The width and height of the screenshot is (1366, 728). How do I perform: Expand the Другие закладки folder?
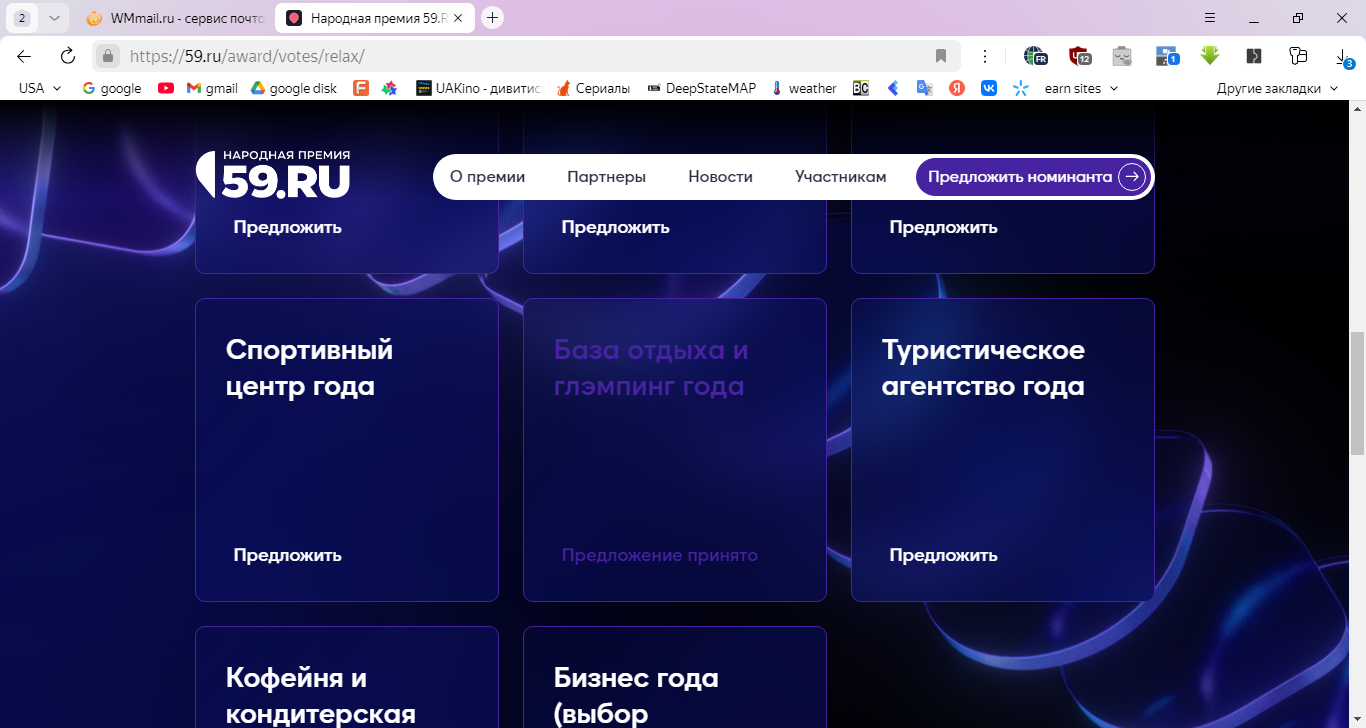pyautogui.click(x=1276, y=88)
